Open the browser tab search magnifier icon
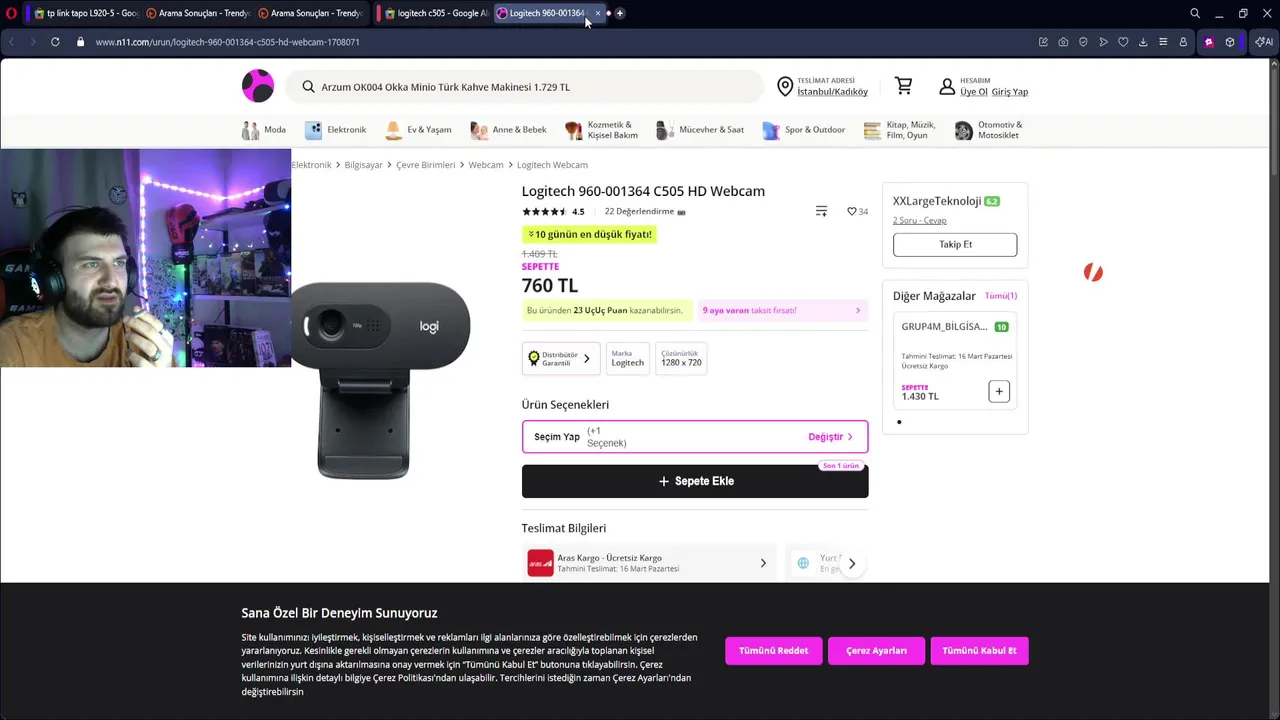Image resolution: width=1280 pixels, height=720 pixels. pos(1195,13)
